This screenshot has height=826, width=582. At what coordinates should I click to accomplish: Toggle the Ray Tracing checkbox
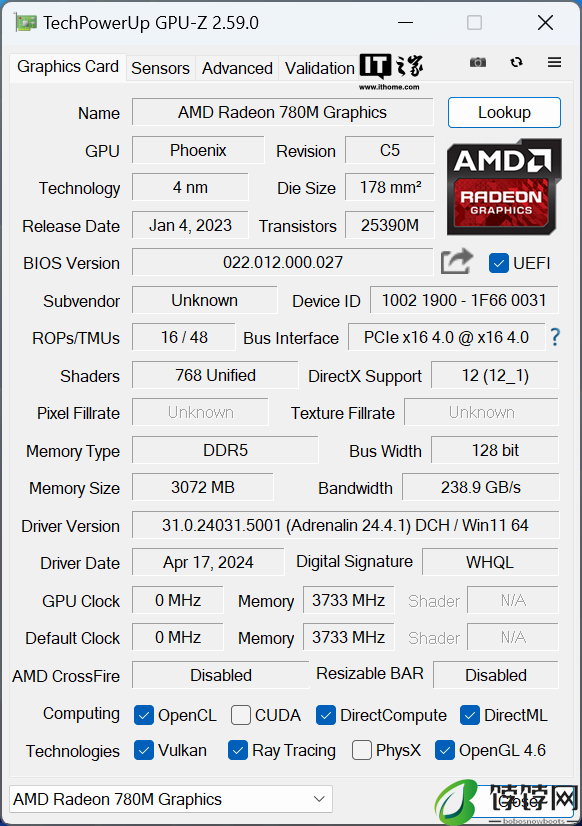click(x=238, y=751)
